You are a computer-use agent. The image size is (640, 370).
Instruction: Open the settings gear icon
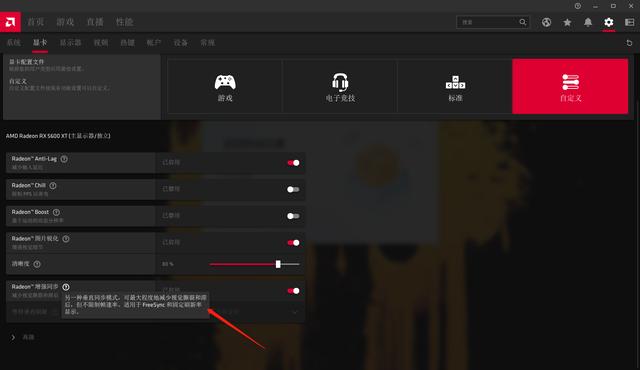pos(609,22)
